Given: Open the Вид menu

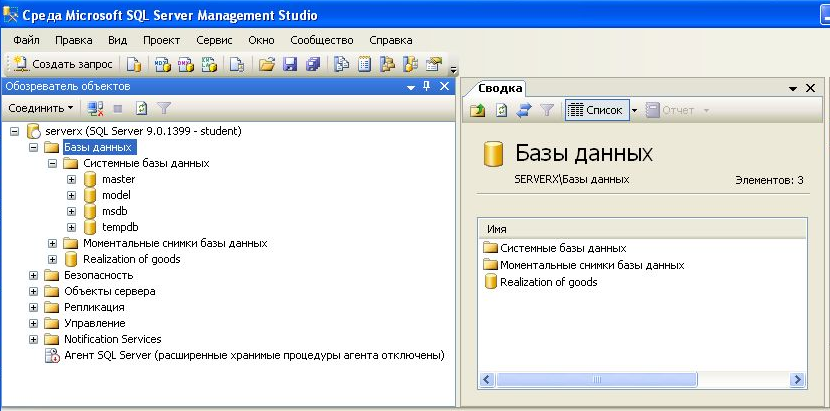Looking at the screenshot, I should pos(118,40).
